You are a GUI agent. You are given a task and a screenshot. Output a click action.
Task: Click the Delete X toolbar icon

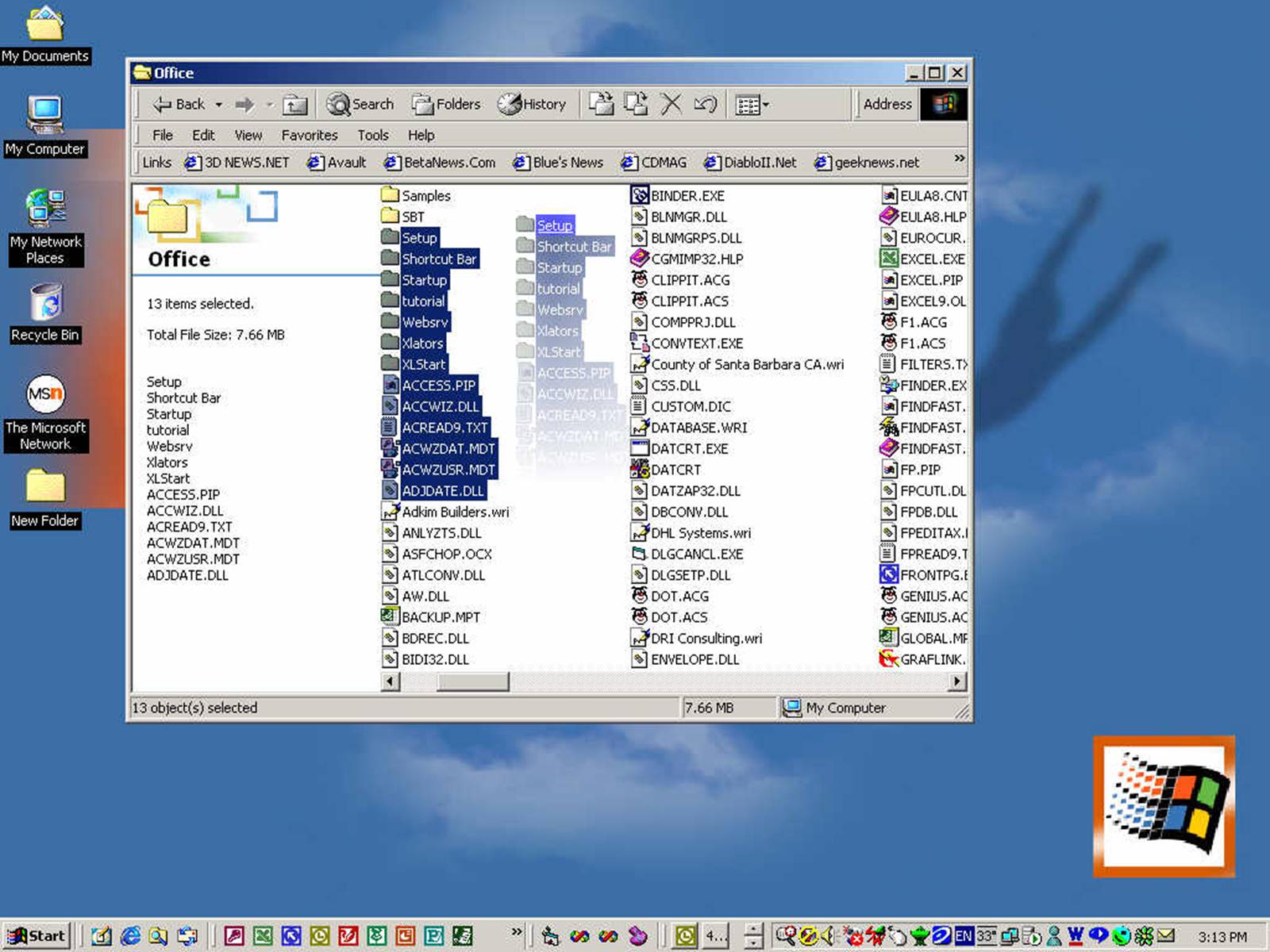[x=671, y=104]
